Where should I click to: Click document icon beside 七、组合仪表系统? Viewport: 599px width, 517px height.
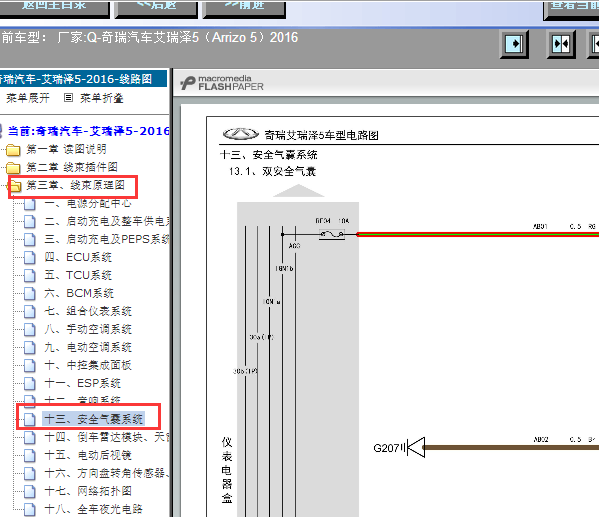pyautogui.click(x=30, y=311)
